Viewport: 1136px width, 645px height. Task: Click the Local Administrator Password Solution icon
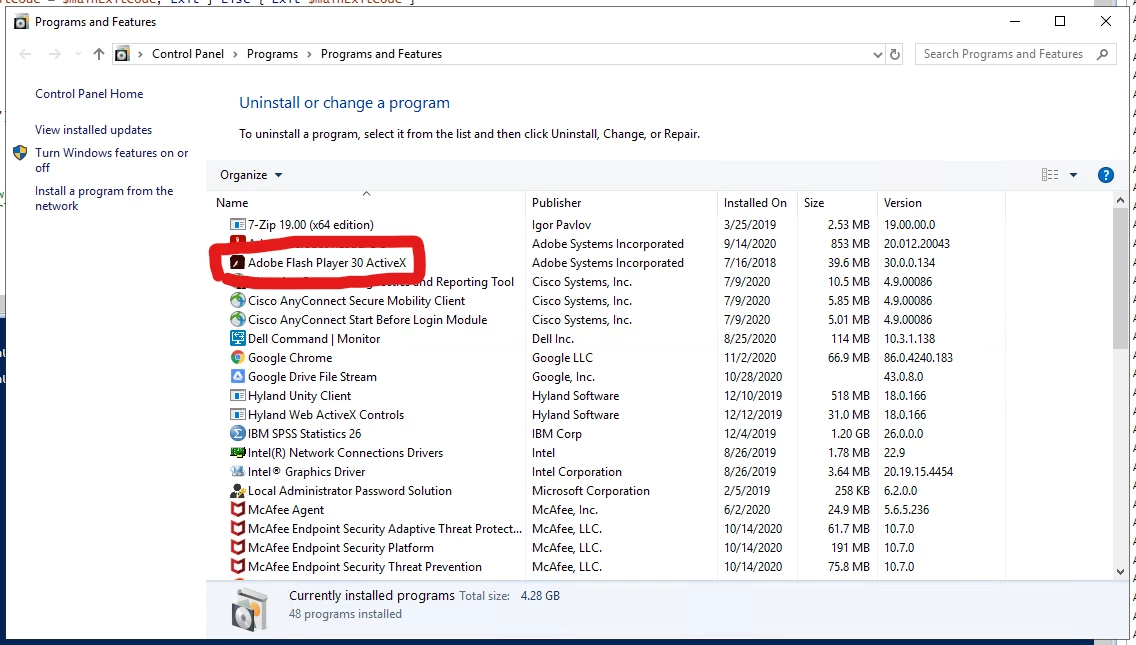[x=238, y=490]
